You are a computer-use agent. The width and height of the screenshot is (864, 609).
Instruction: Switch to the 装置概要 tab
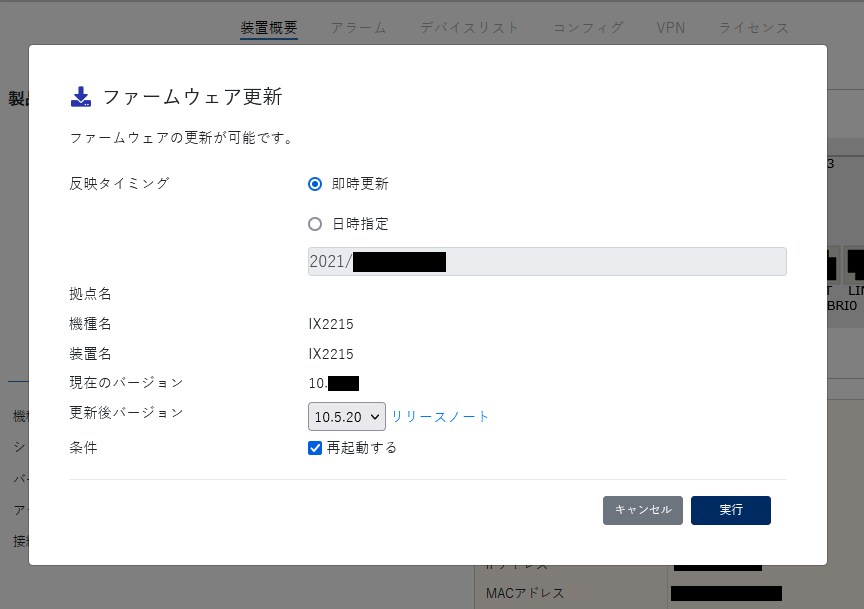[x=269, y=28]
